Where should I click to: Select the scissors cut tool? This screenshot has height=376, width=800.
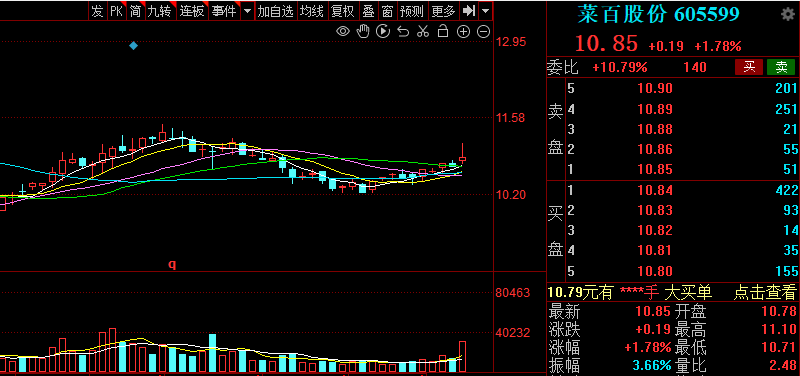(422, 32)
